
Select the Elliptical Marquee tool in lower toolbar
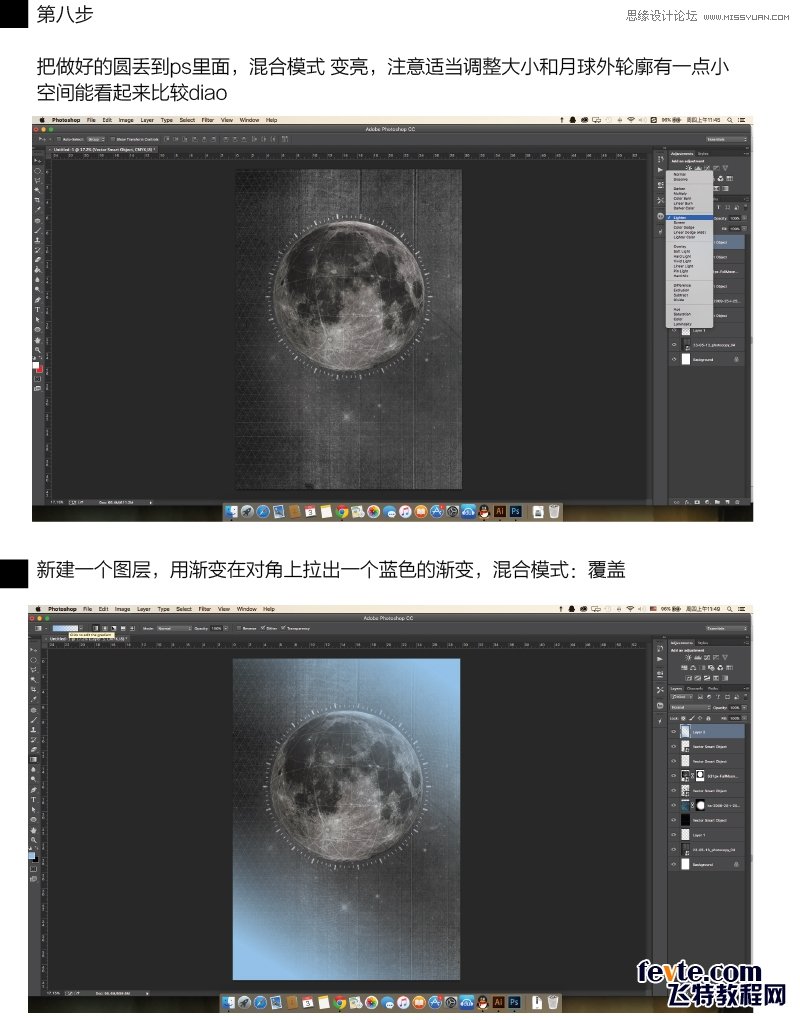coord(33,660)
